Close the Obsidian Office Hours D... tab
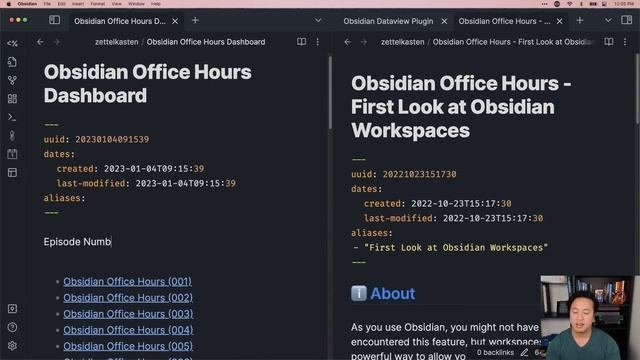Image resolution: width=640 pixels, height=360 pixels. coord(175,21)
